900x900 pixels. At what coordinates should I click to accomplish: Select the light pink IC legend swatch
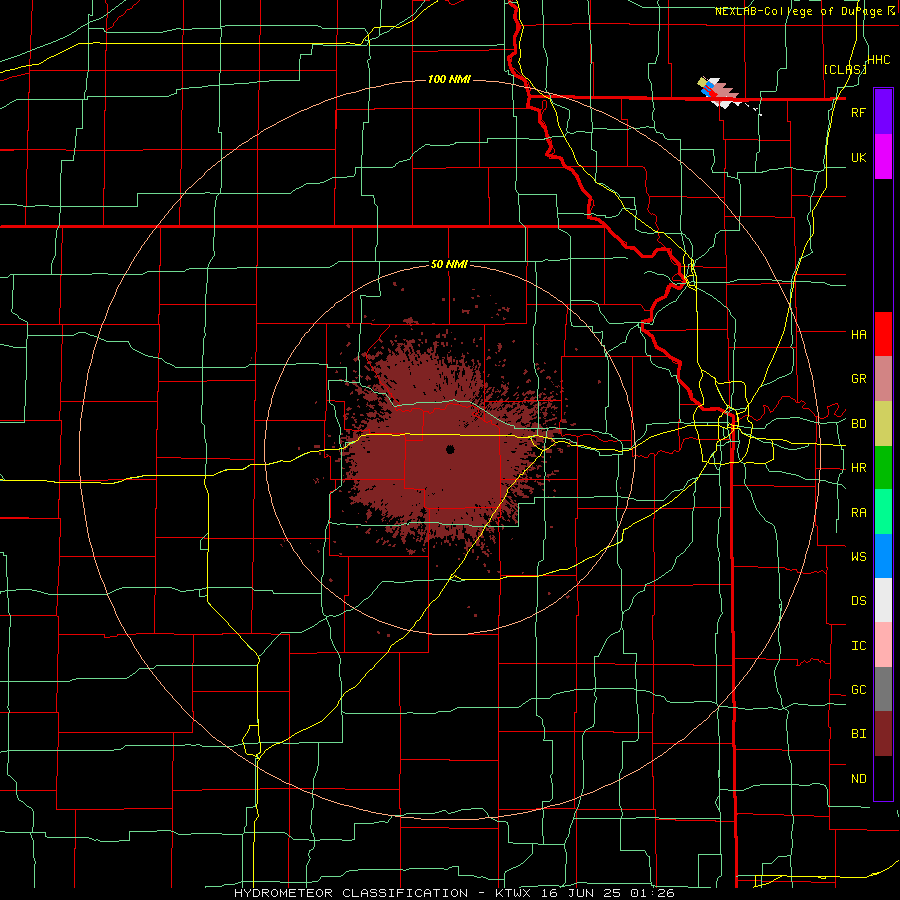click(883, 645)
